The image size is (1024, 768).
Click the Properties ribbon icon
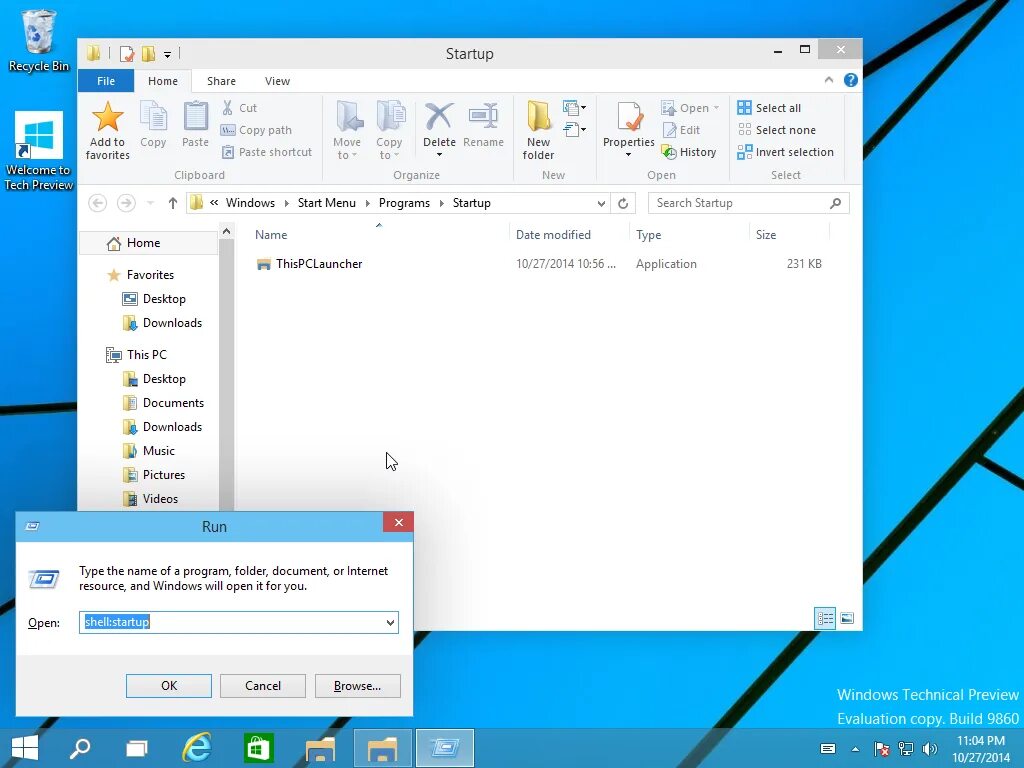coord(629,116)
